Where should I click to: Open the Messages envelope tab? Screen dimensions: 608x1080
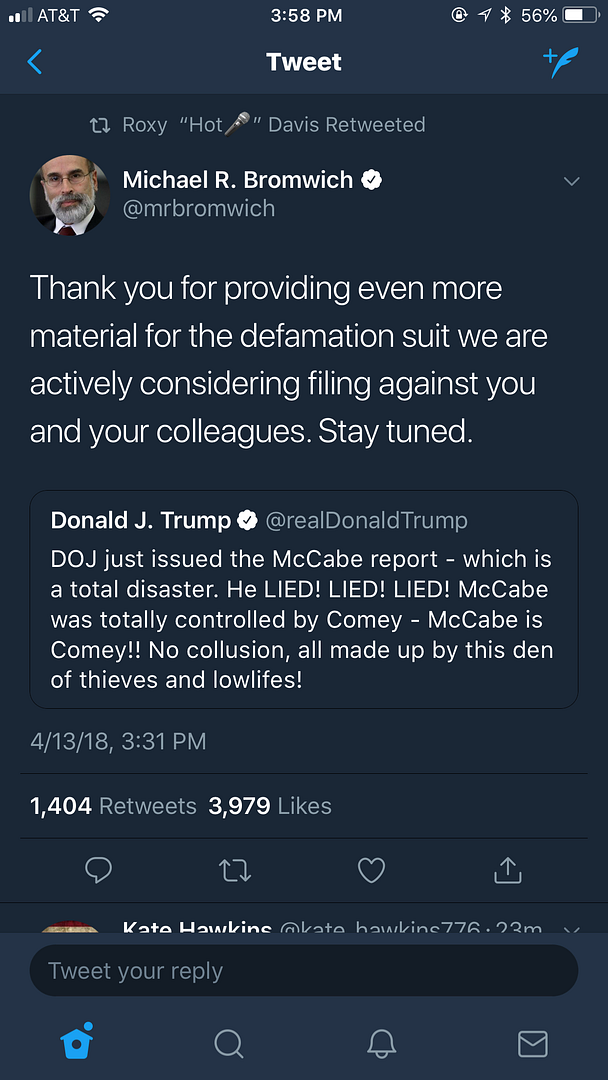[532, 1043]
